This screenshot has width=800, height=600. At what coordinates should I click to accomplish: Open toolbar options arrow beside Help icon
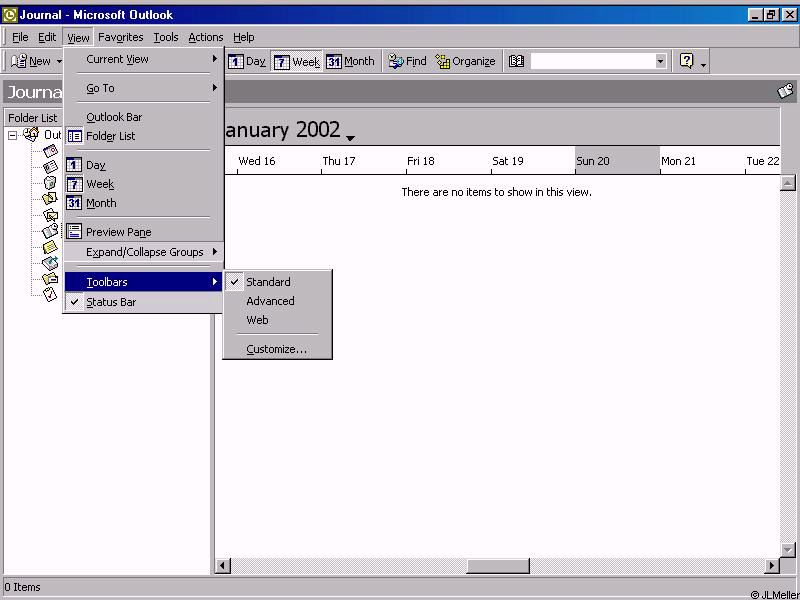[703, 65]
